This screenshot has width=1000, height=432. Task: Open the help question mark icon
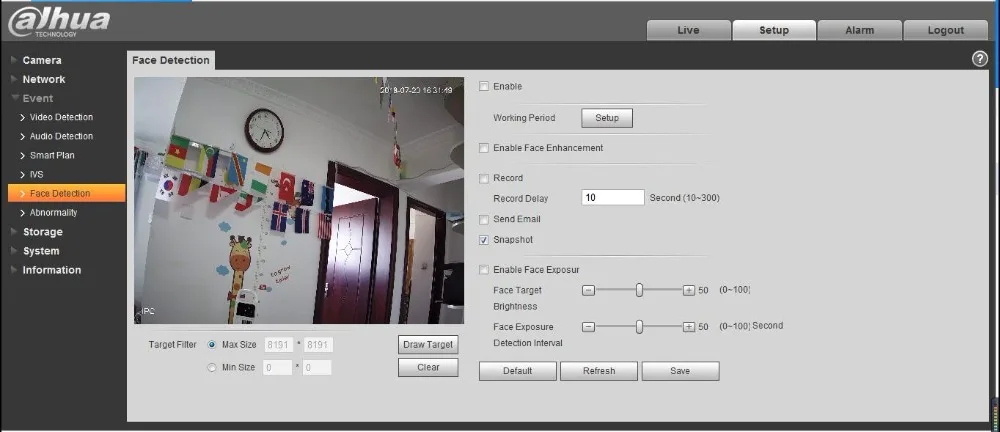click(x=980, y=59)
